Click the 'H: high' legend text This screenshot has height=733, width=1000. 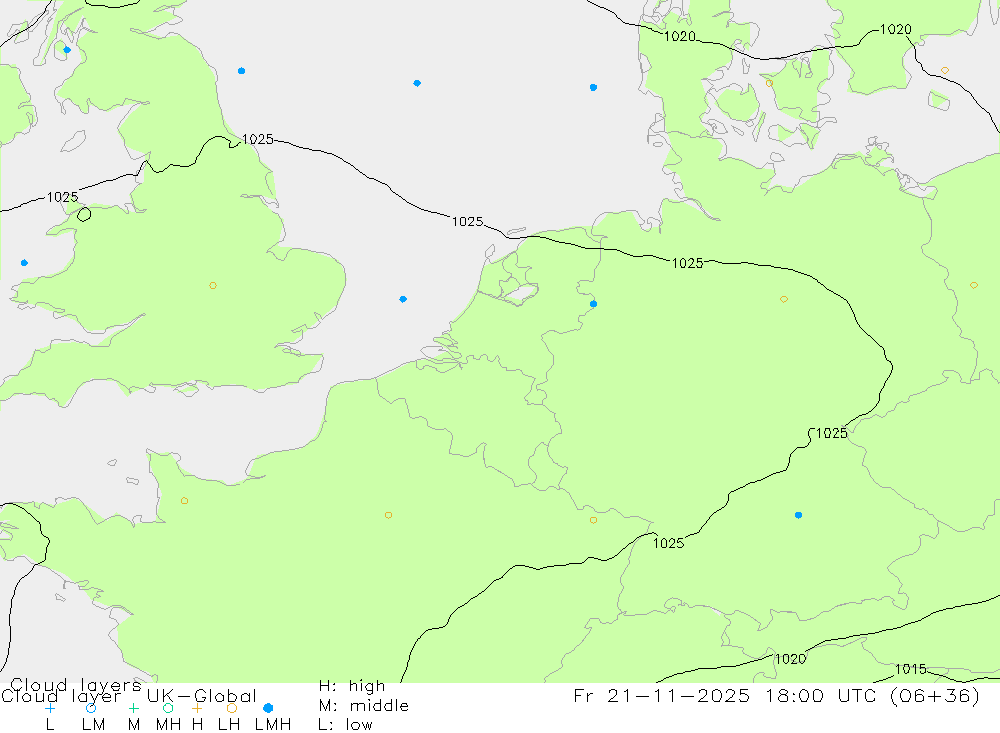point(352,686)
